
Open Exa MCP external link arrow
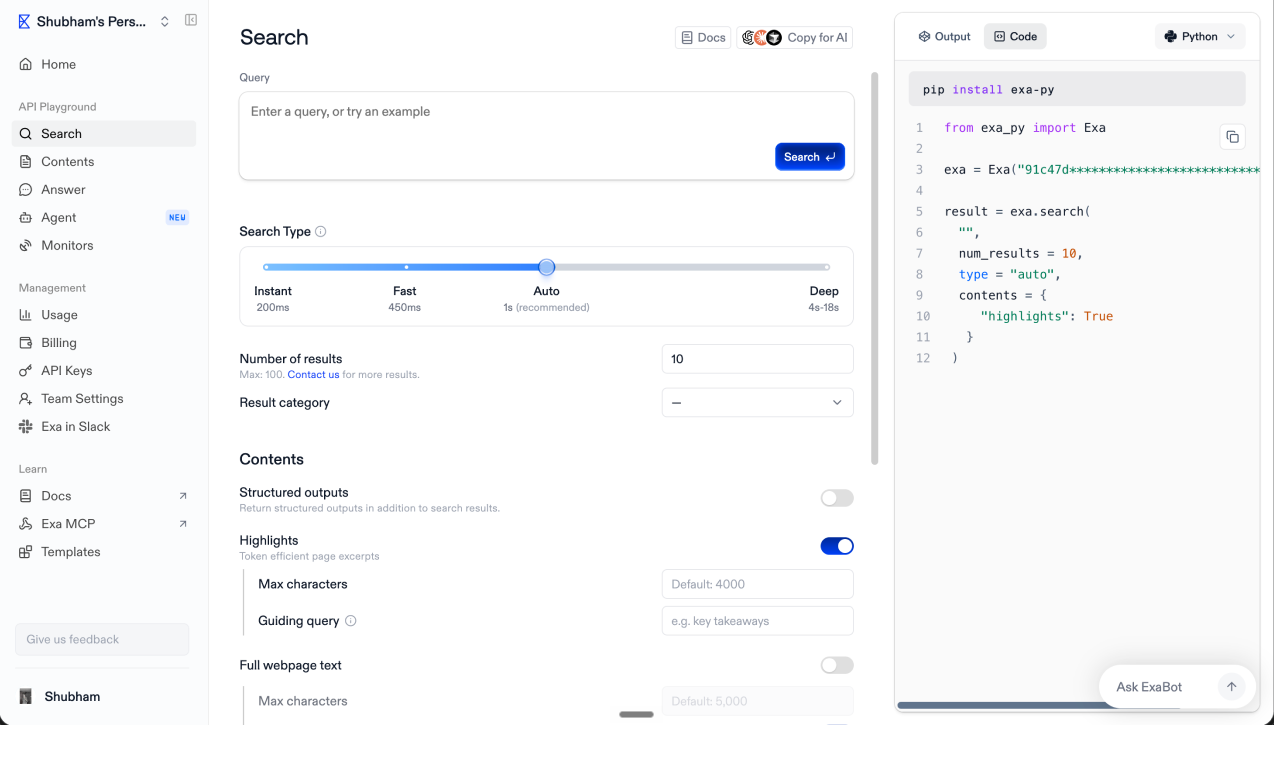tap(183, 524)
